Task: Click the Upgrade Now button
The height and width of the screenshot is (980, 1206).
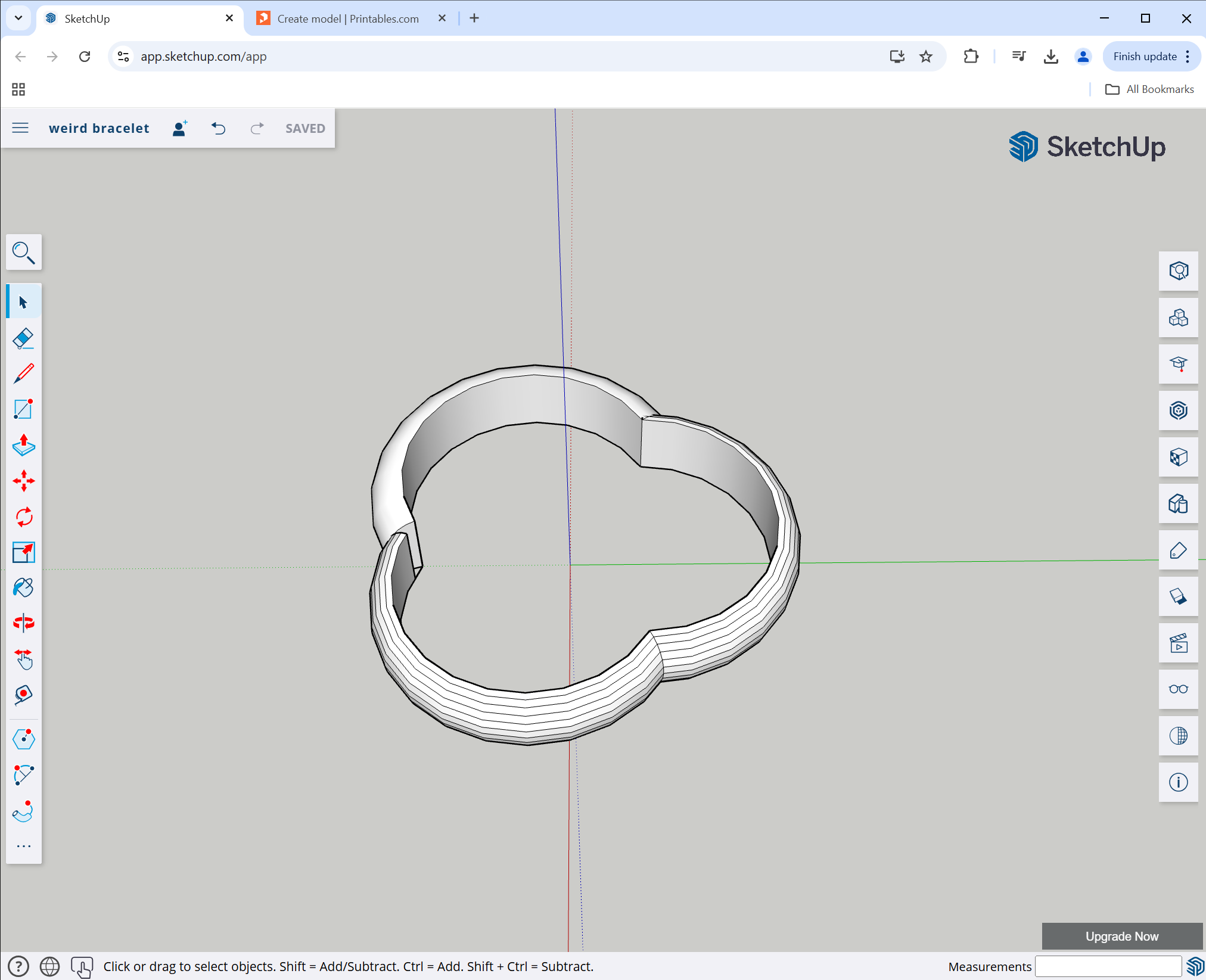Action: click(x=1122, y=936)
